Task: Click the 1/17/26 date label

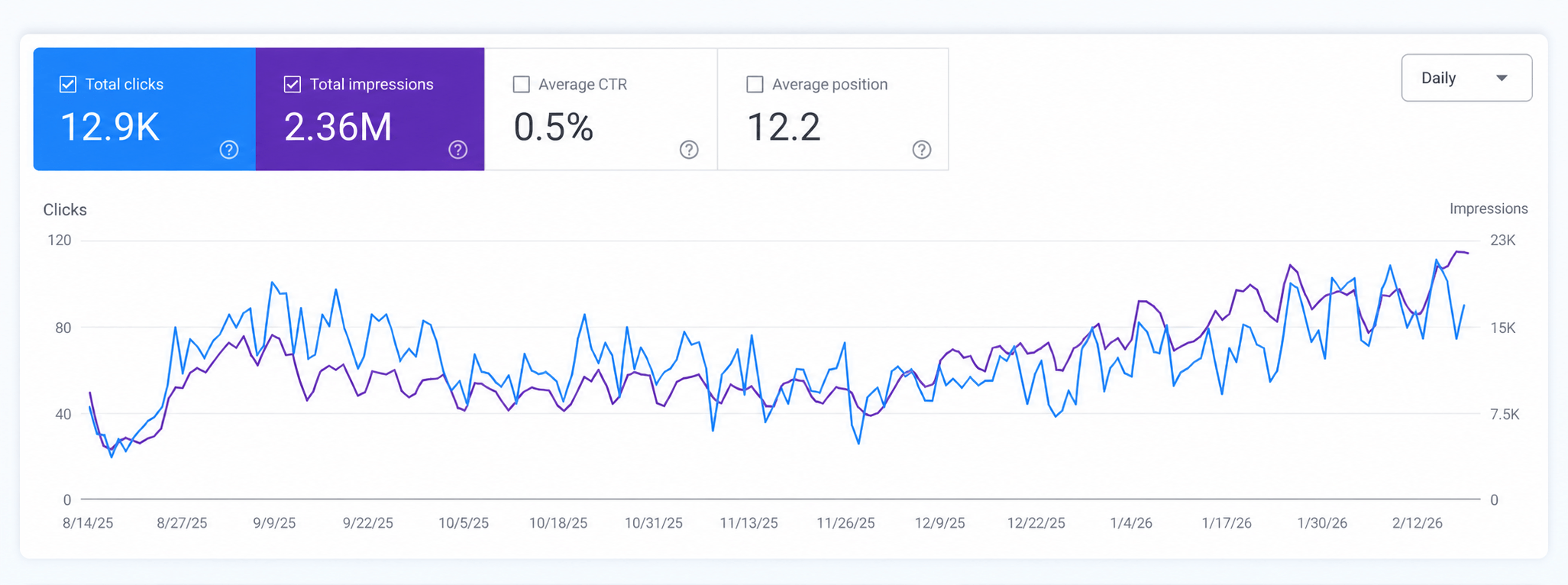Action: tap(1227, 523)
